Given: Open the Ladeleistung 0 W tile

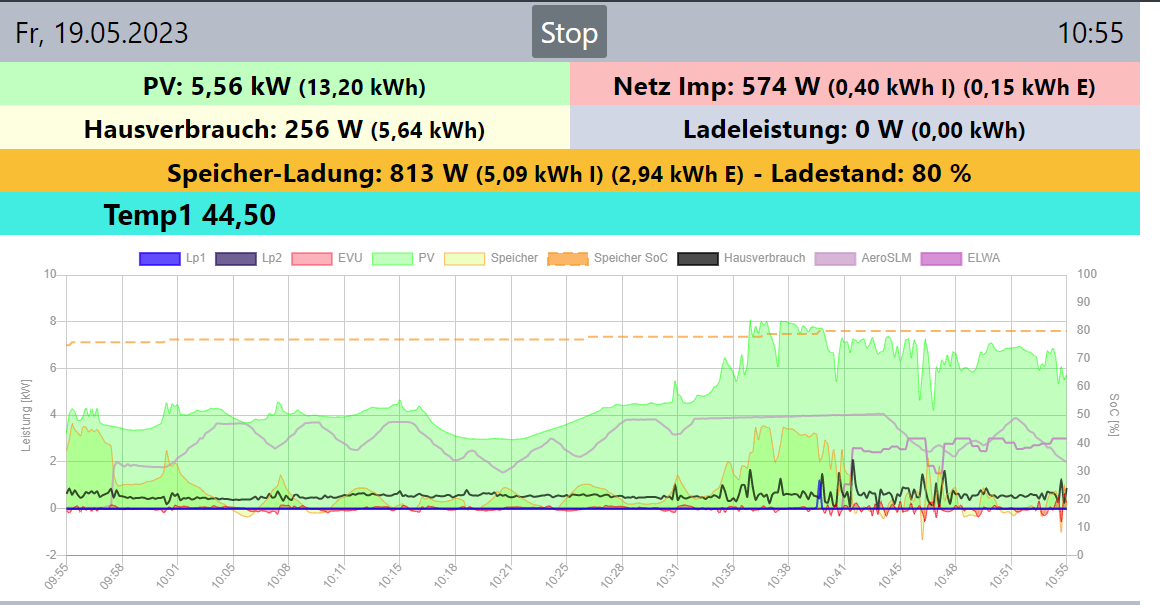Looking at the screenshot, I should click(854, 129).
